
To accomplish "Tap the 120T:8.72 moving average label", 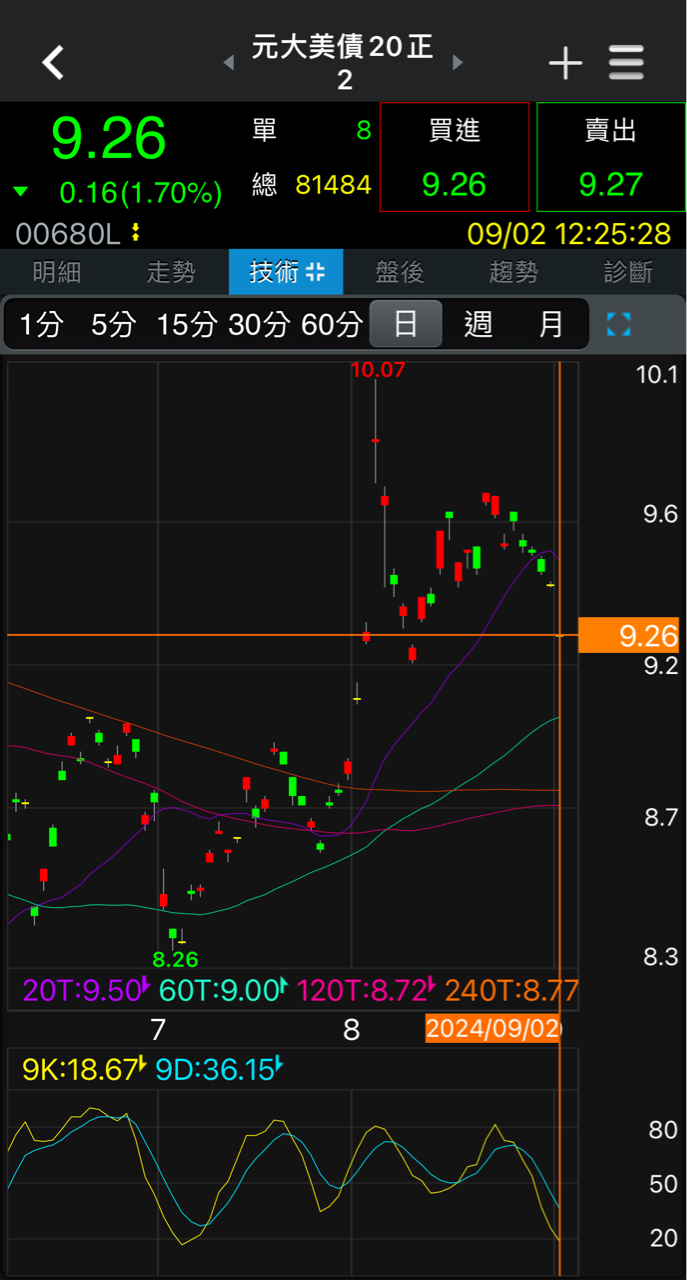I will pos(366,990).
